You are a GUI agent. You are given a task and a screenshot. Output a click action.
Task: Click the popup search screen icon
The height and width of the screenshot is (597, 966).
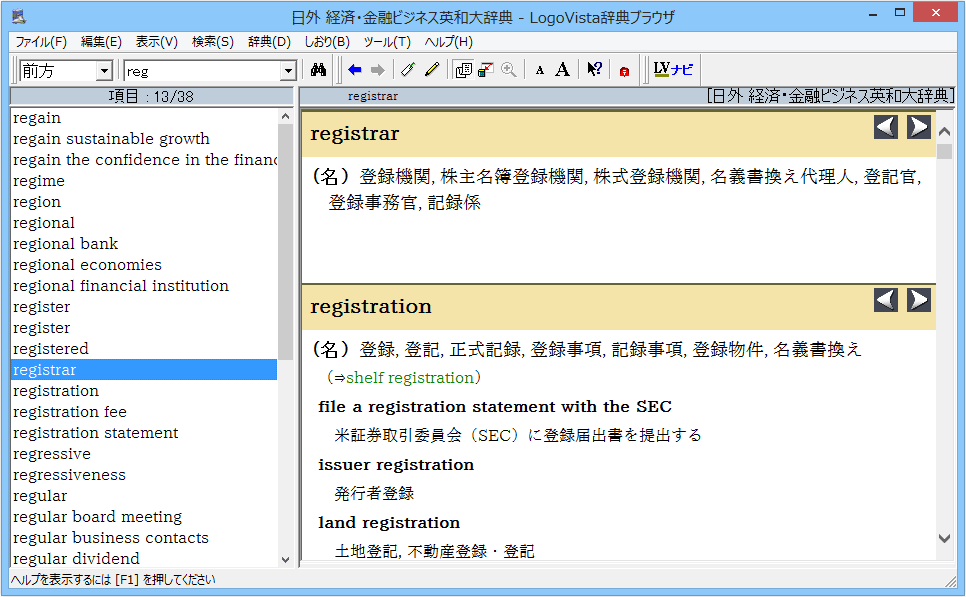point(486,70)
